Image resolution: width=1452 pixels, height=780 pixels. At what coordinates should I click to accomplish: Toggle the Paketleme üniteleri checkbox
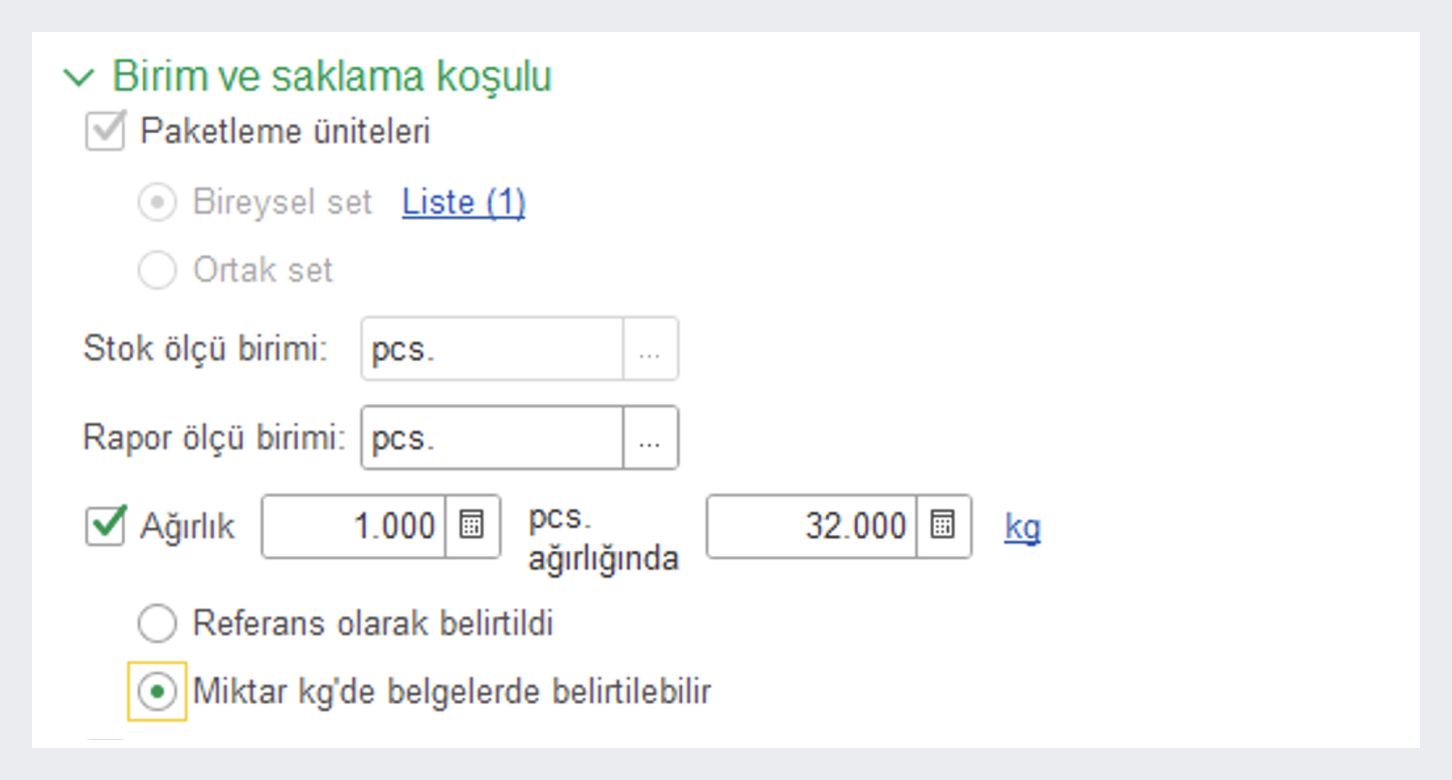click(105, 132)
